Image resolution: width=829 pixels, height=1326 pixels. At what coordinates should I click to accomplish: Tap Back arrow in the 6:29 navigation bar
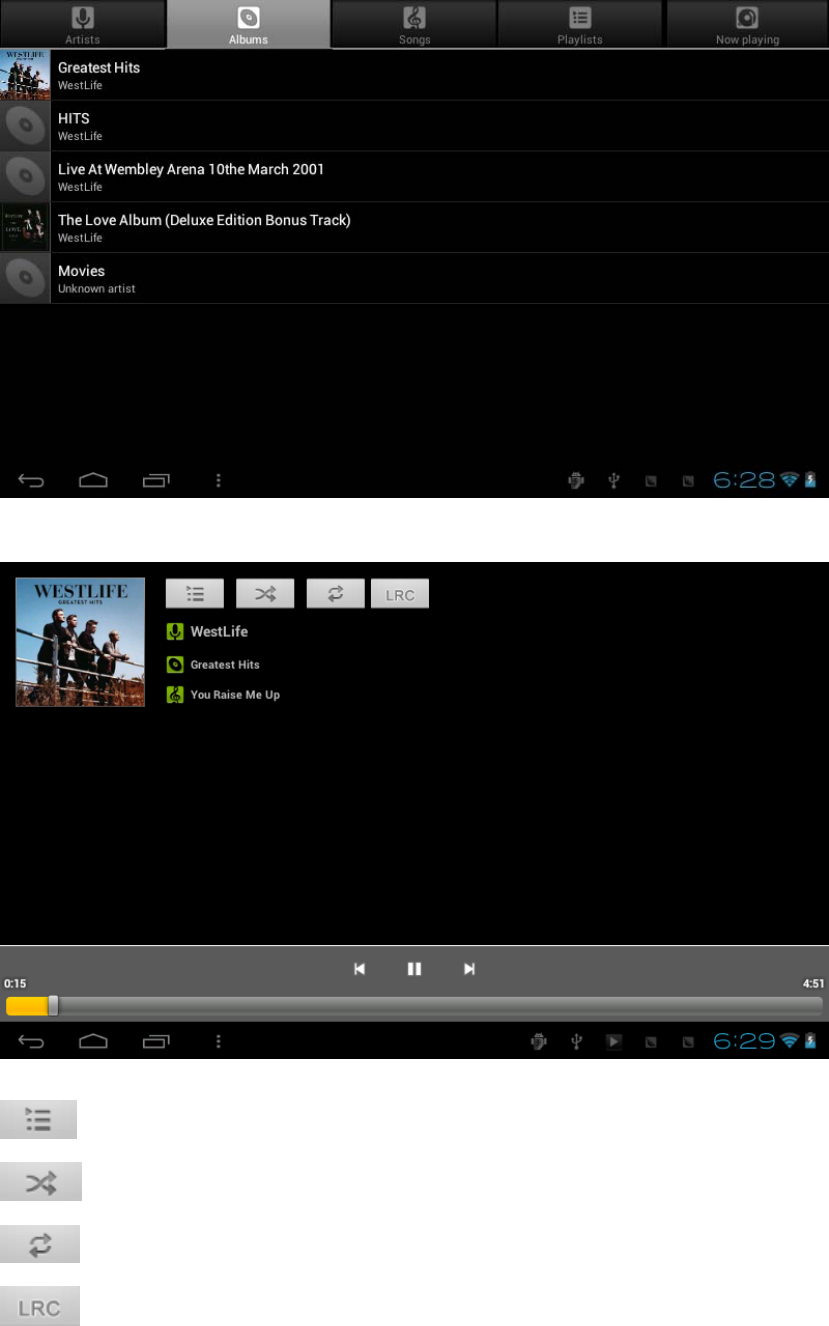tap(31, 1042)
